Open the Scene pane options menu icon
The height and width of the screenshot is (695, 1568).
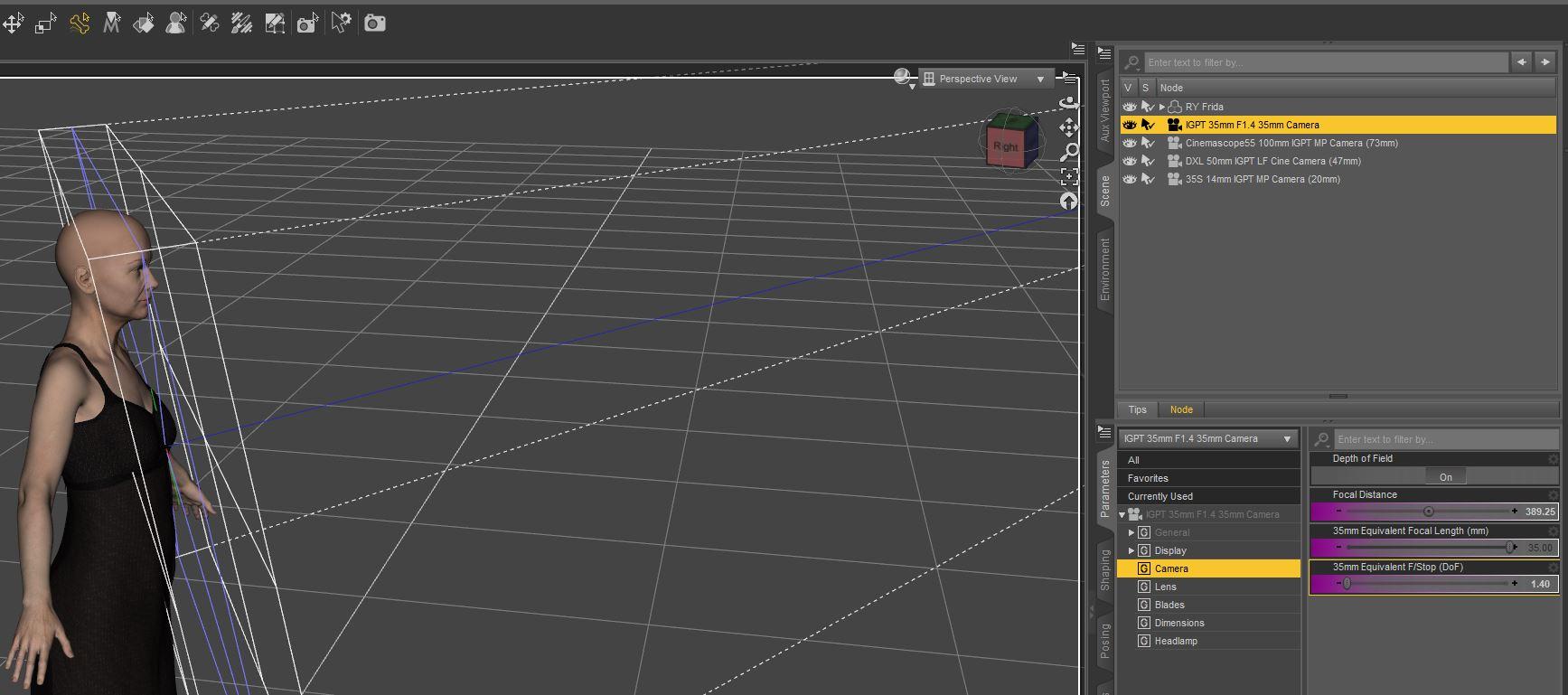pos(1104,53)
